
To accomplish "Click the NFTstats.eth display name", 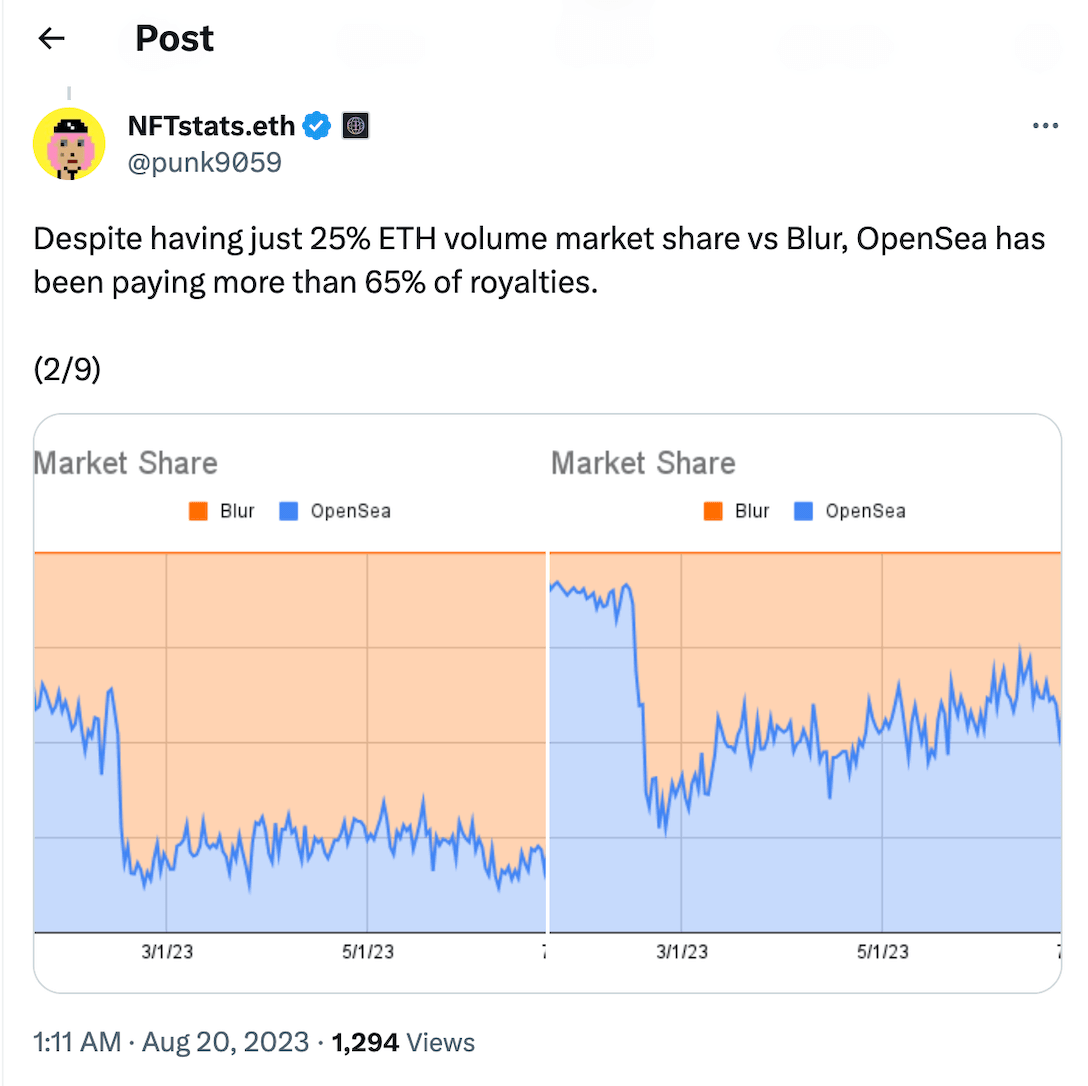I will pos(212,126).
